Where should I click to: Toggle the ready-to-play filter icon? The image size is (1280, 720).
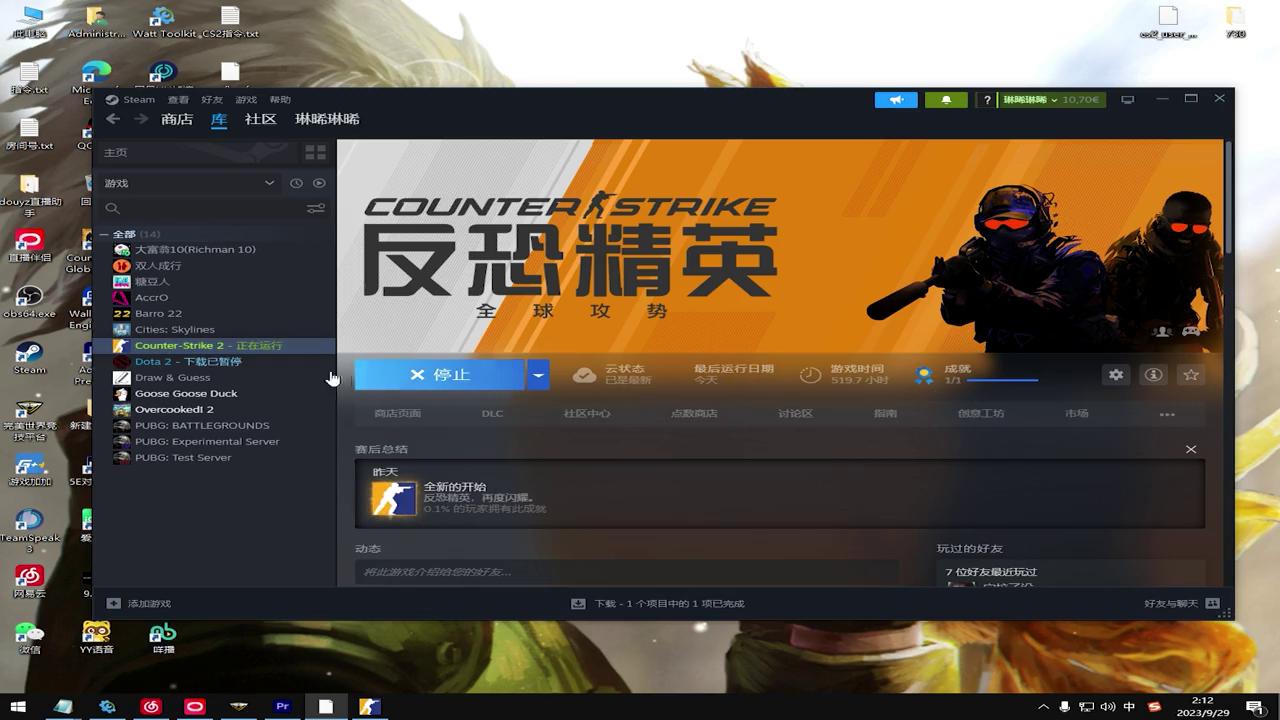(320, 183)
